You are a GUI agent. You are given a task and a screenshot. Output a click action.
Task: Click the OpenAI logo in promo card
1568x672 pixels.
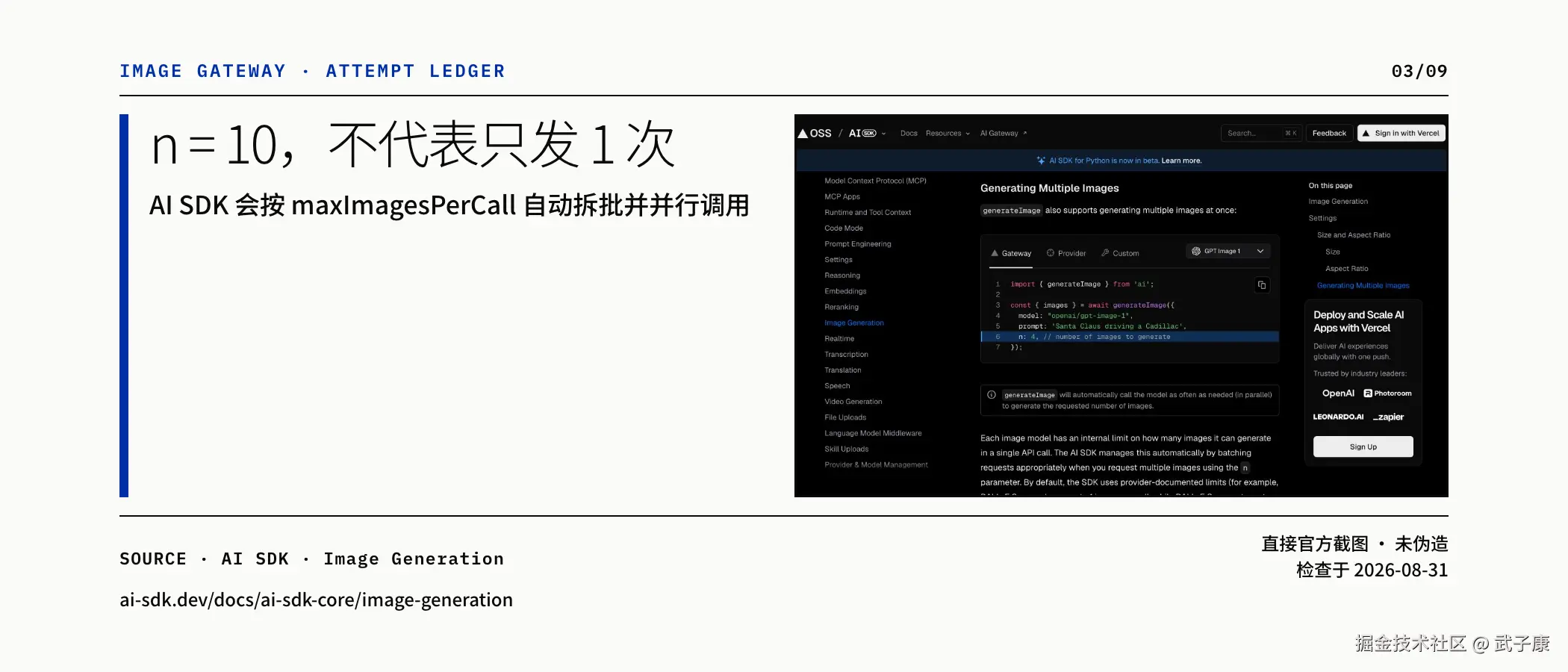[x=1338, y=393]
